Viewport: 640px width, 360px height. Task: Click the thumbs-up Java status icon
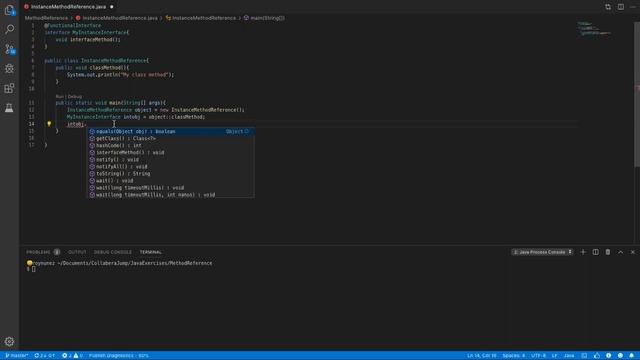point(597,356)
